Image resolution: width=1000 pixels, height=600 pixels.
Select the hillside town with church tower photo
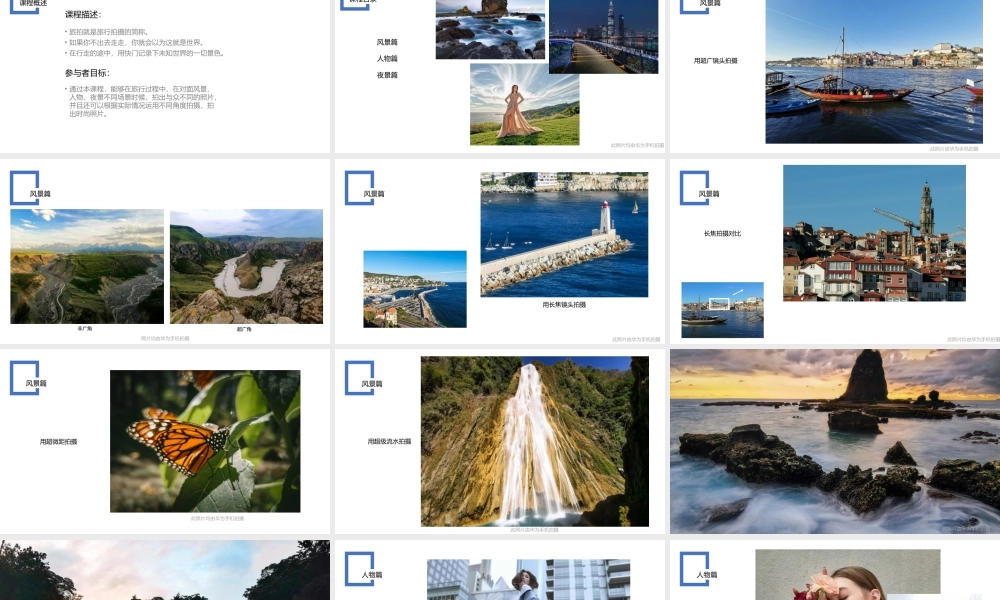(873, 233)
